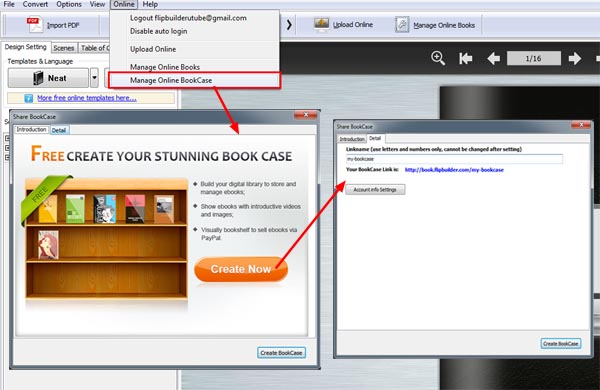
Task: Click the Neat template book icon
Action: (x=38, y=78)
